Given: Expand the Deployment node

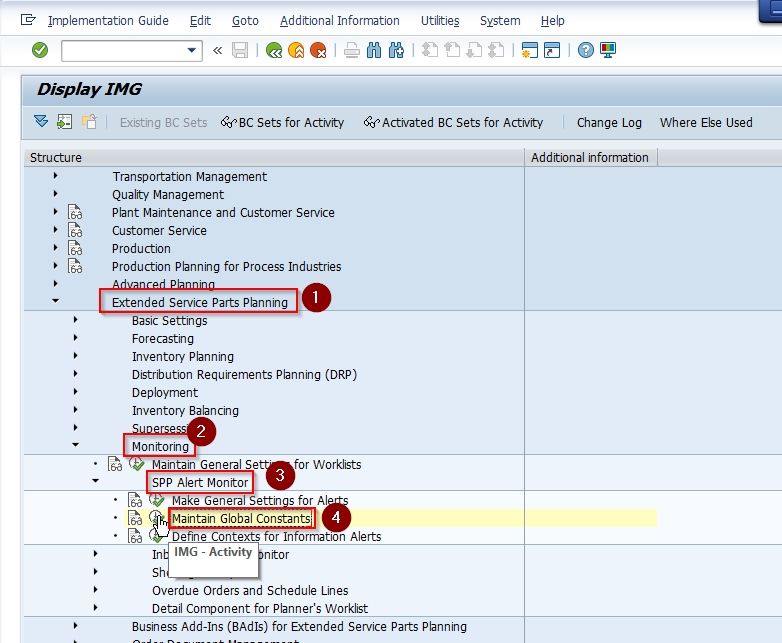Looking at the screenshot, I should (x=75, y=392).
